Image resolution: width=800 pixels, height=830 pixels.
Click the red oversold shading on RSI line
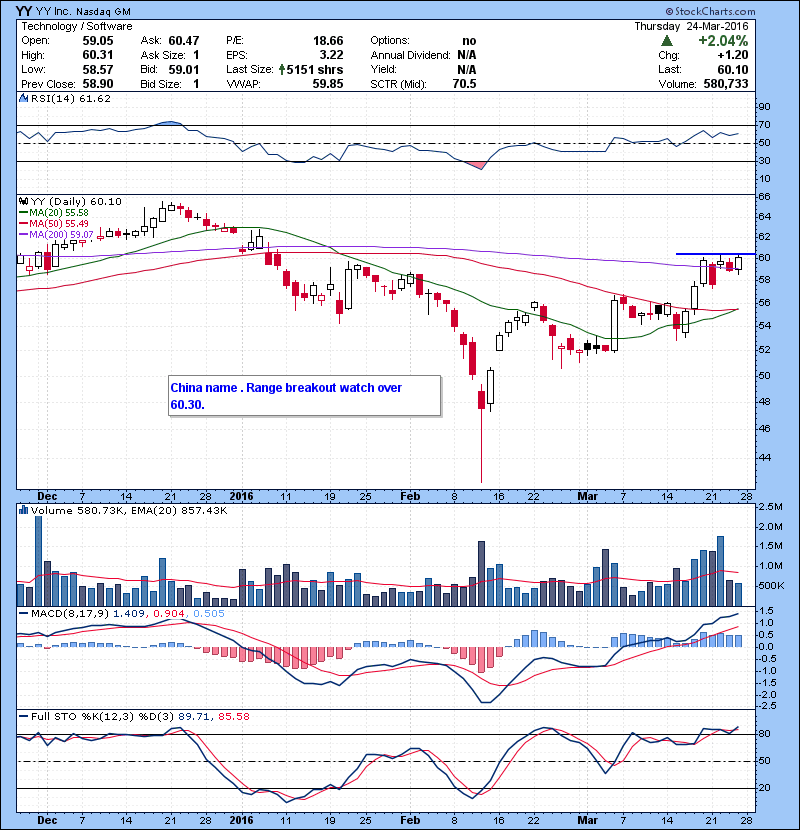(477, 165)
